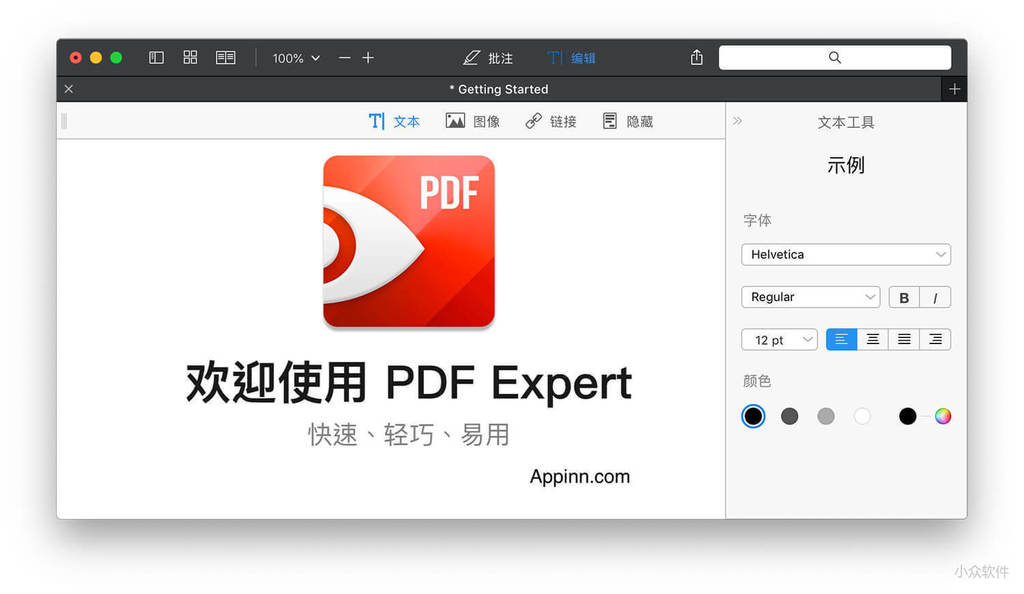Align text center

click(872, 339)
